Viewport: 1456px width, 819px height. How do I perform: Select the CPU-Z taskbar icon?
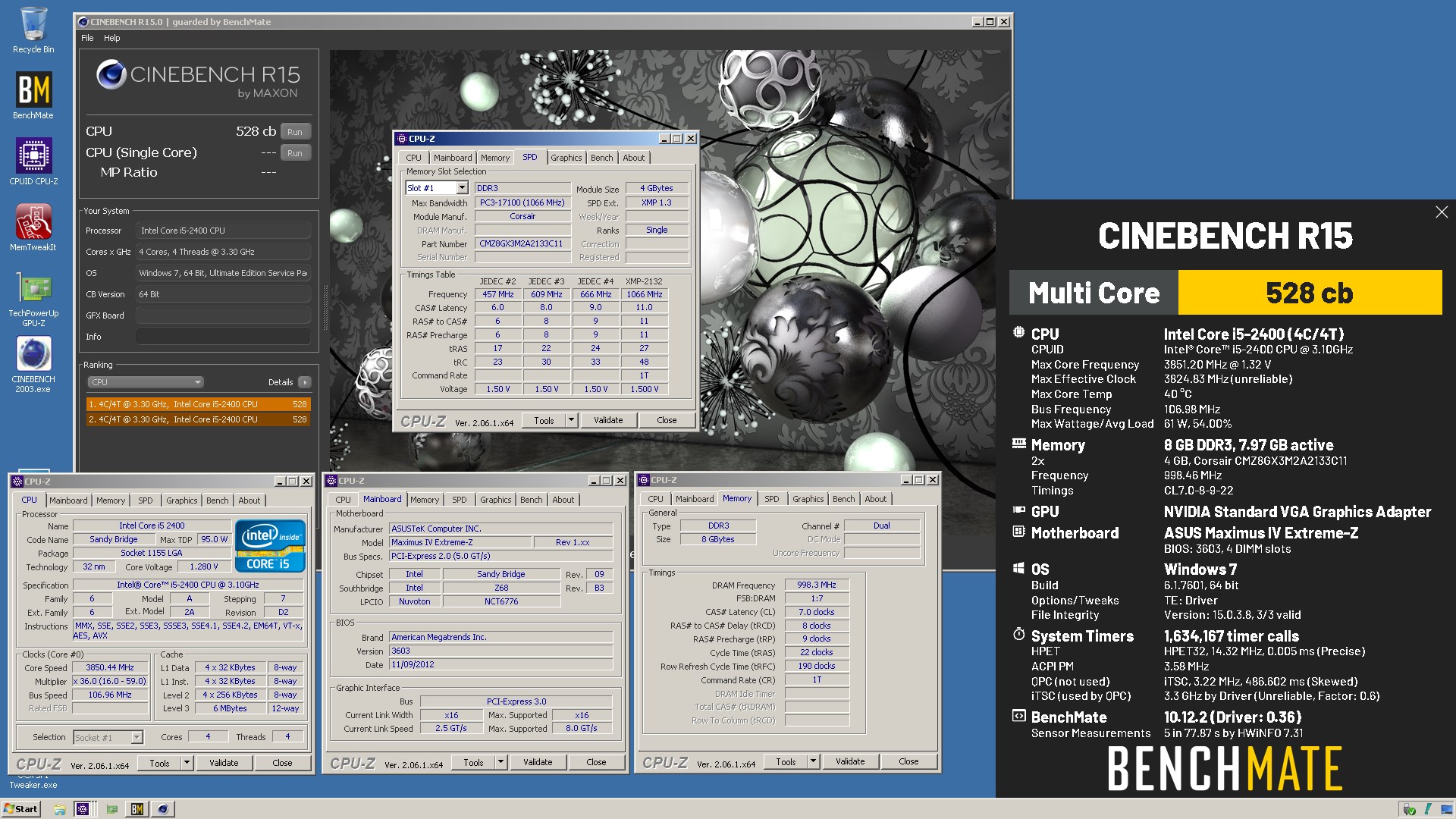(83, 809)
